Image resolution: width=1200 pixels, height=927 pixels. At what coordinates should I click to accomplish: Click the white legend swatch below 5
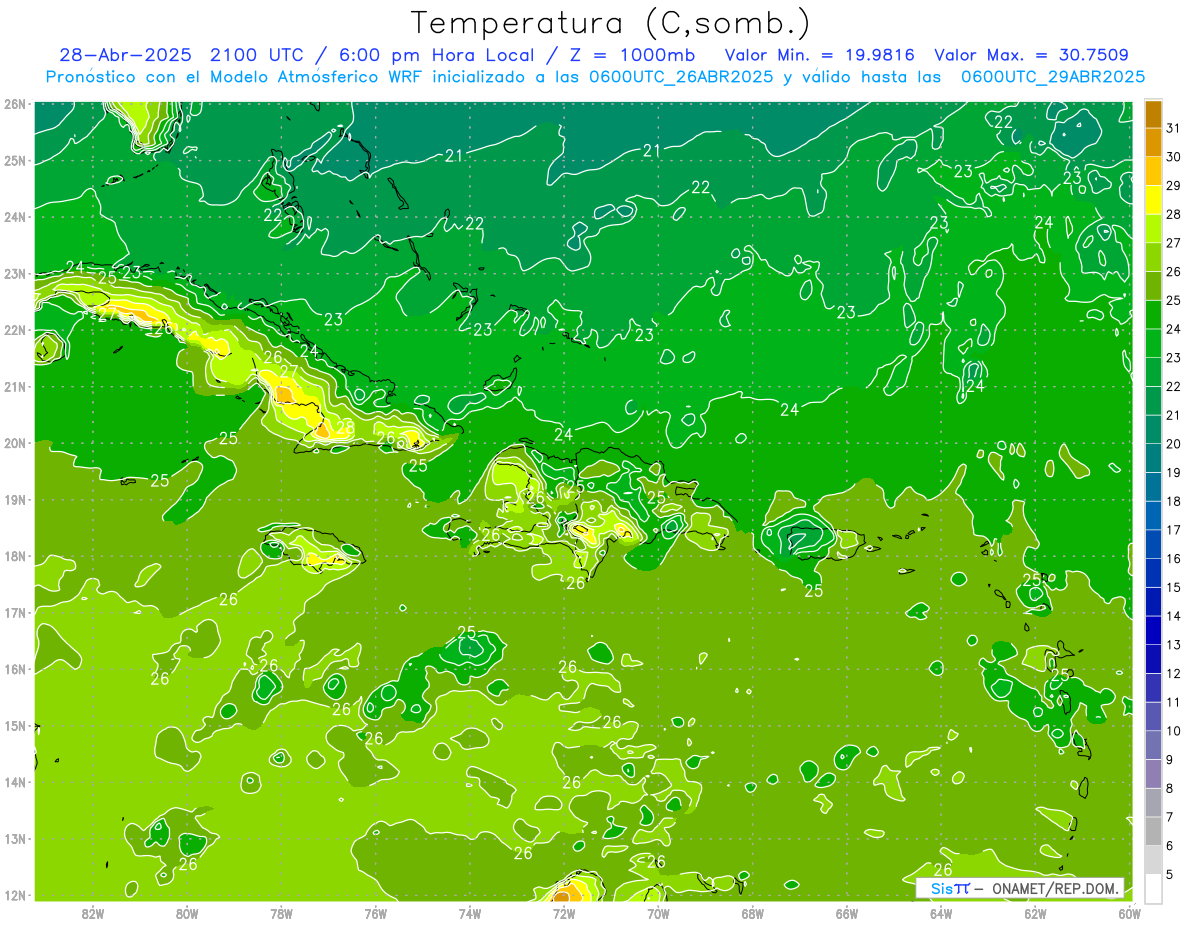pos(1153,888)
